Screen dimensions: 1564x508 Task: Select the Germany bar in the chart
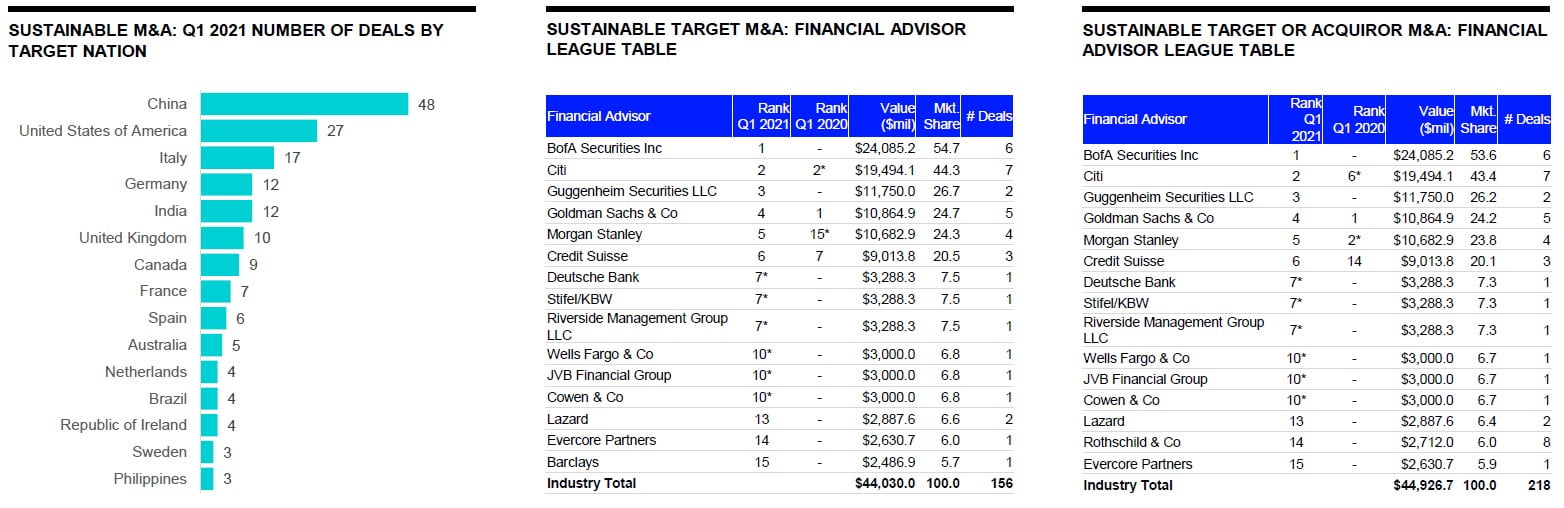click(226, 184)
